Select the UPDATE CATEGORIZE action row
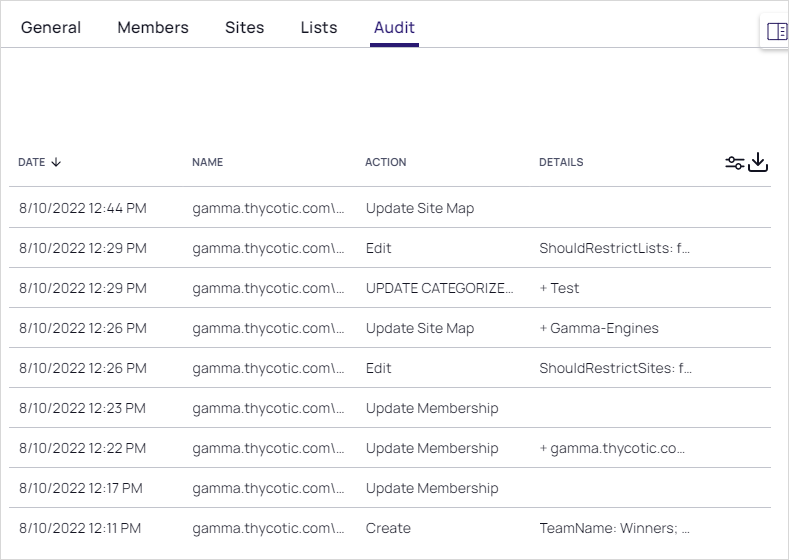The height and width of the screenshot is (560, 789). pyautogui.click(x=440, y=288)
